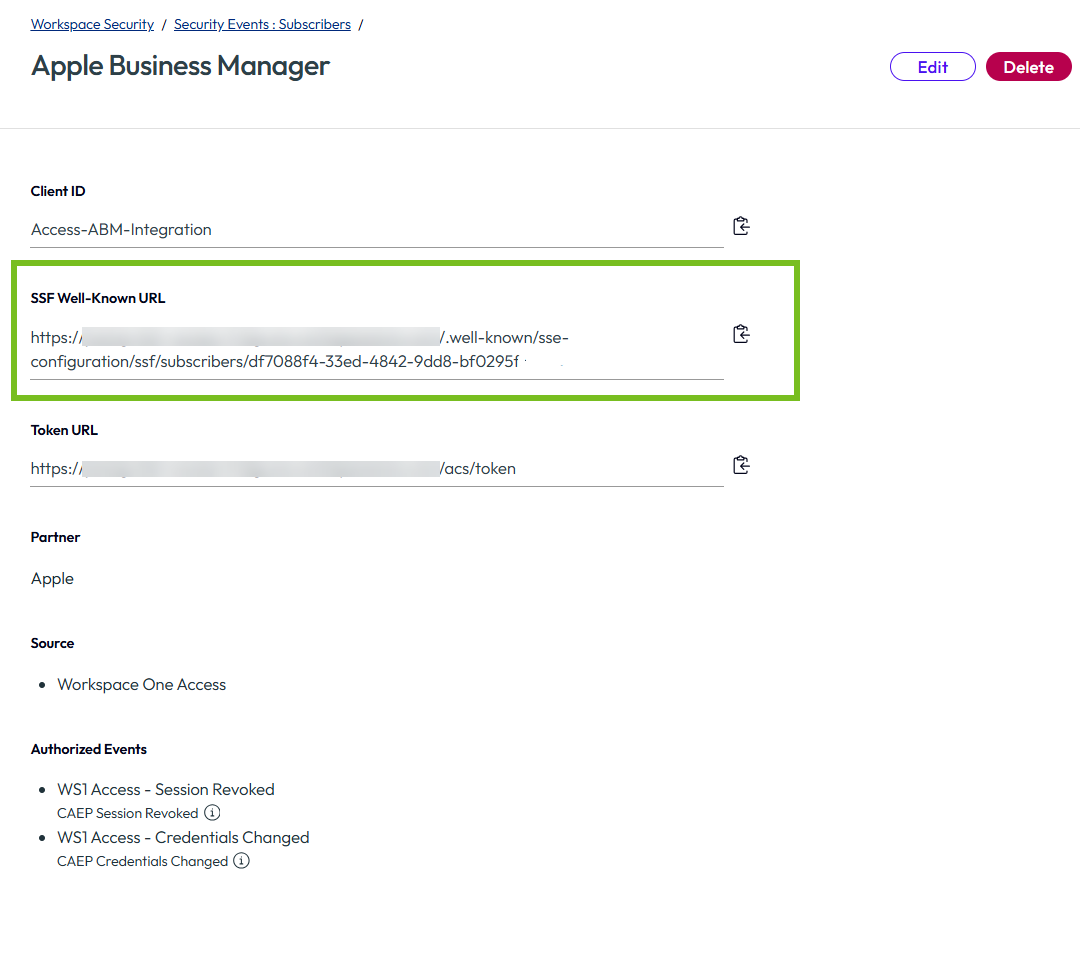Viewport: 1080px width, 954px height.
Task: Delete the Apple Business Manager subscriber
Action: click(1028, 67)
